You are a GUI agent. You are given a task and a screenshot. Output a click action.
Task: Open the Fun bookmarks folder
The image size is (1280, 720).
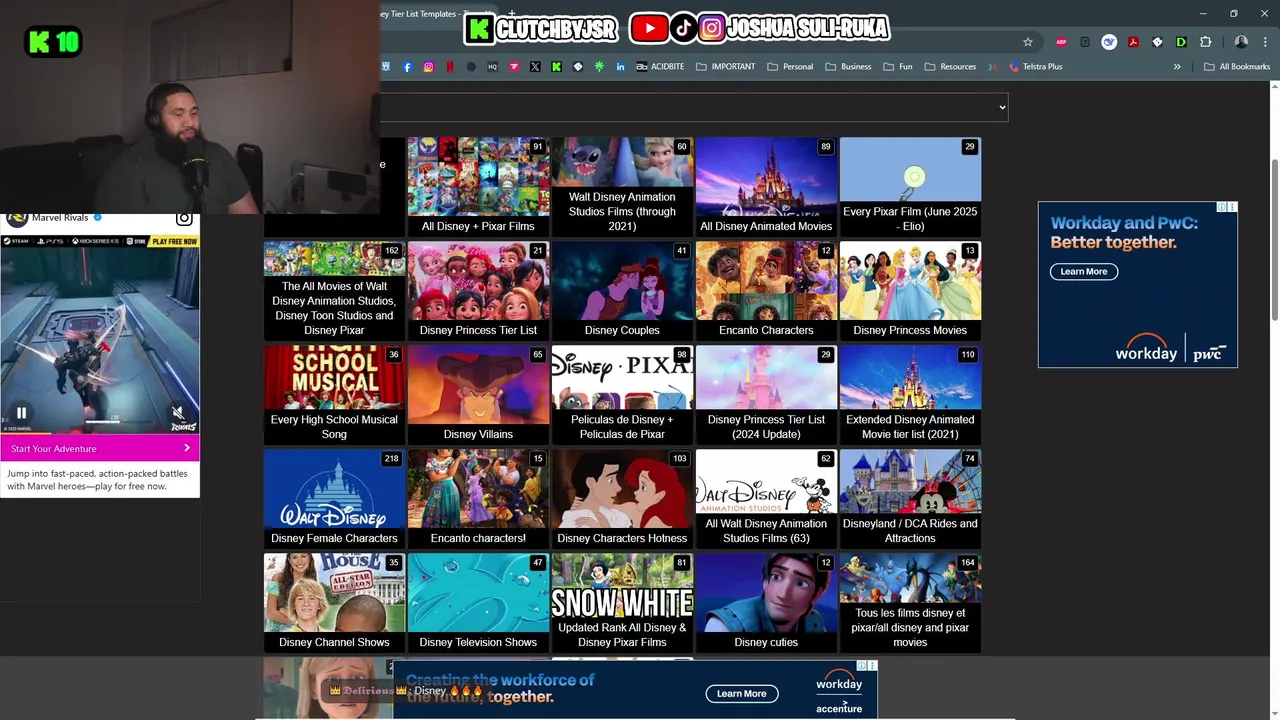click(898, 67)
